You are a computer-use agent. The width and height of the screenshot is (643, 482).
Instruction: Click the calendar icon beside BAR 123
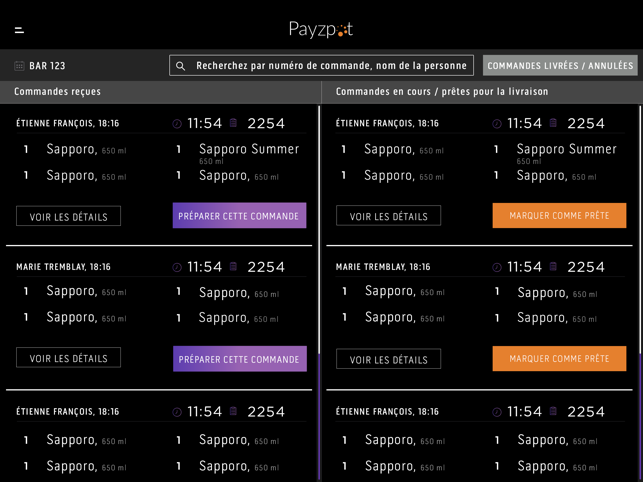point(19,66)
